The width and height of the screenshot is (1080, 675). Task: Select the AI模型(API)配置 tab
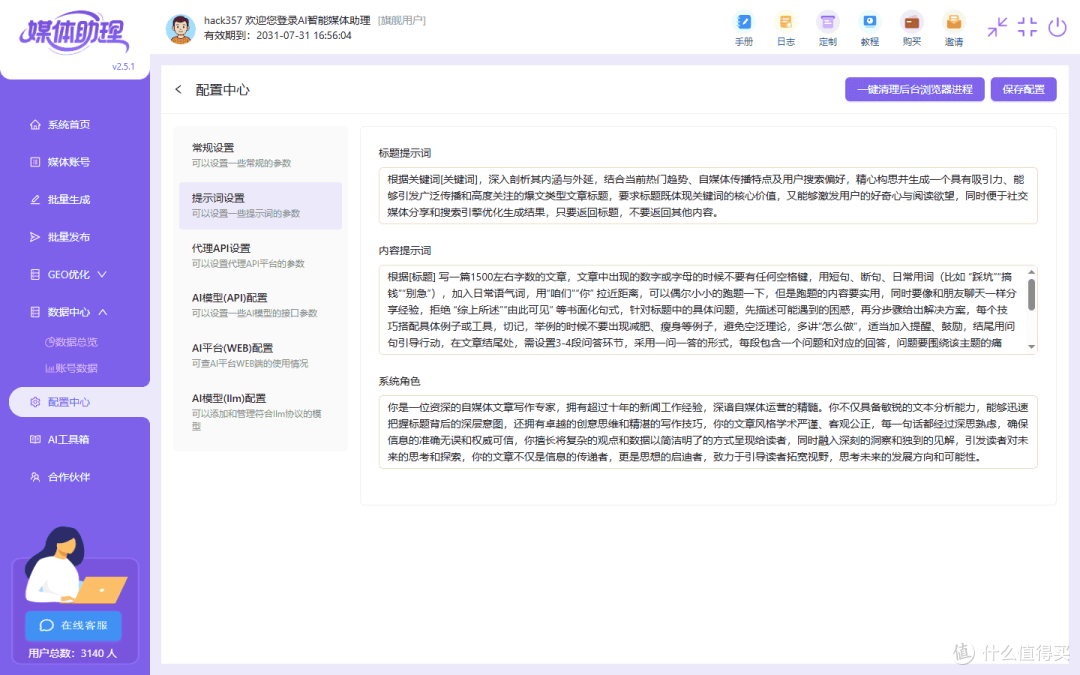[x=260, y=305]
